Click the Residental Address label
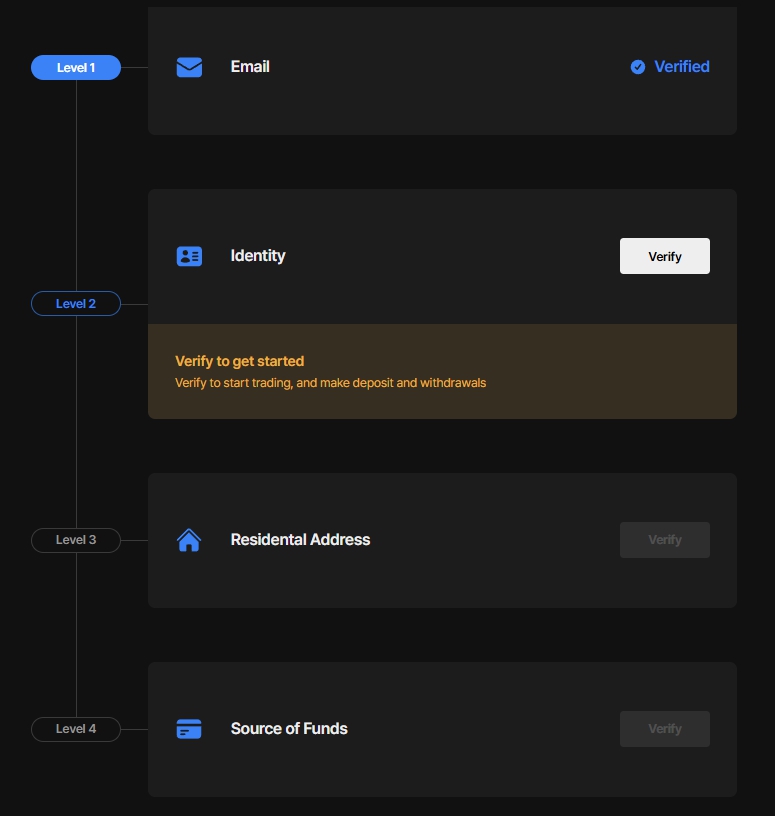The image size is (775, 816). tap(300, 540)
